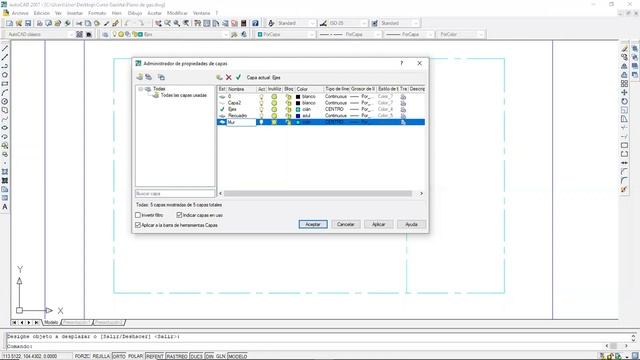Click the New drawing icon in main toolbar
Screen dimensions: 640x360
click(x=9, y=23)
